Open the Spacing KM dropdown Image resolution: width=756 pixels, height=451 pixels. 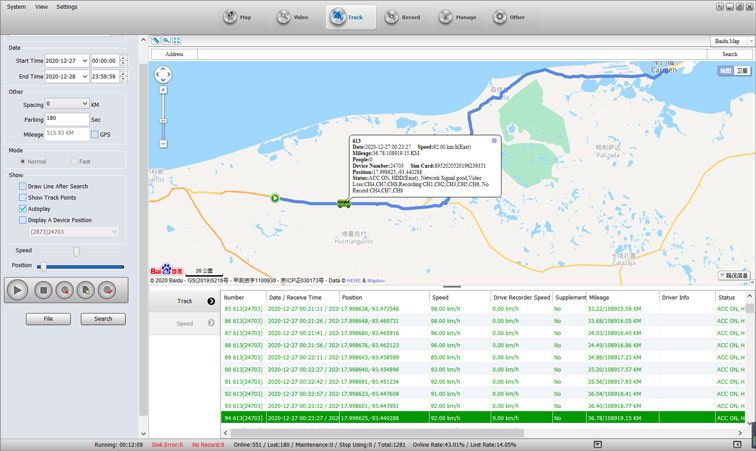[84, 103]
